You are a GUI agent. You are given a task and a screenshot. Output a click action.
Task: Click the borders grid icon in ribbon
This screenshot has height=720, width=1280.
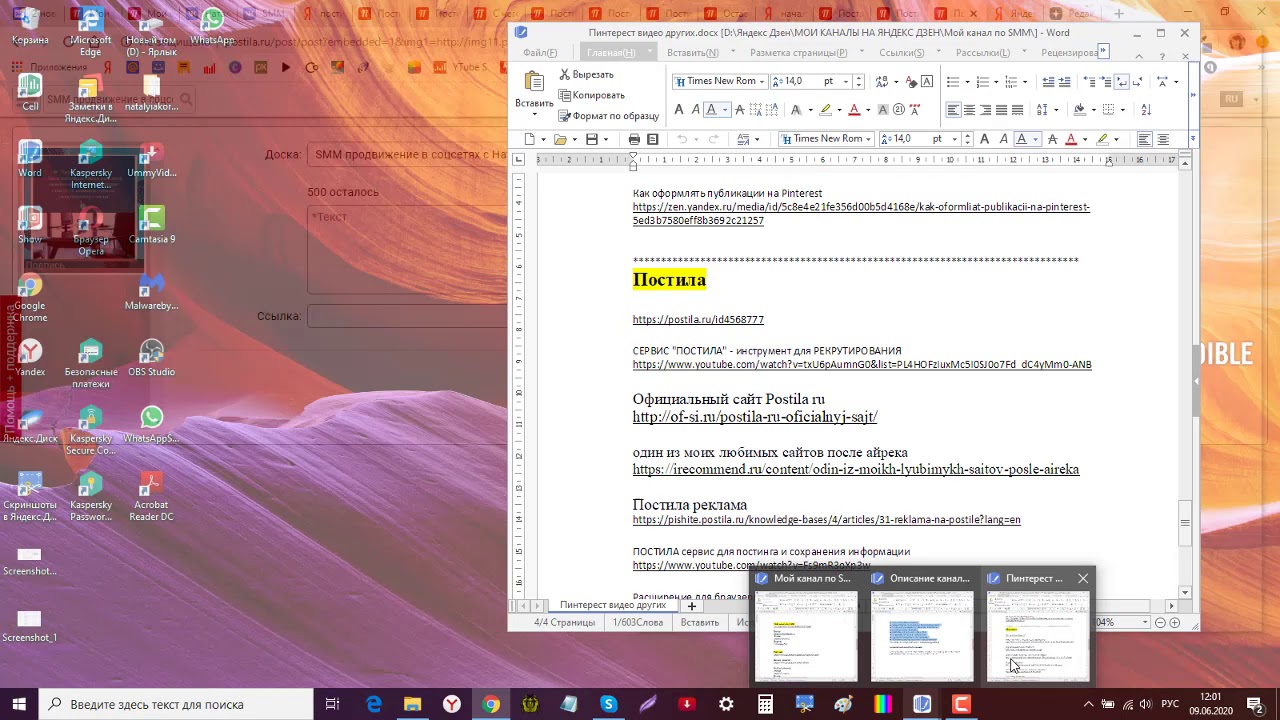(1110, 110)
